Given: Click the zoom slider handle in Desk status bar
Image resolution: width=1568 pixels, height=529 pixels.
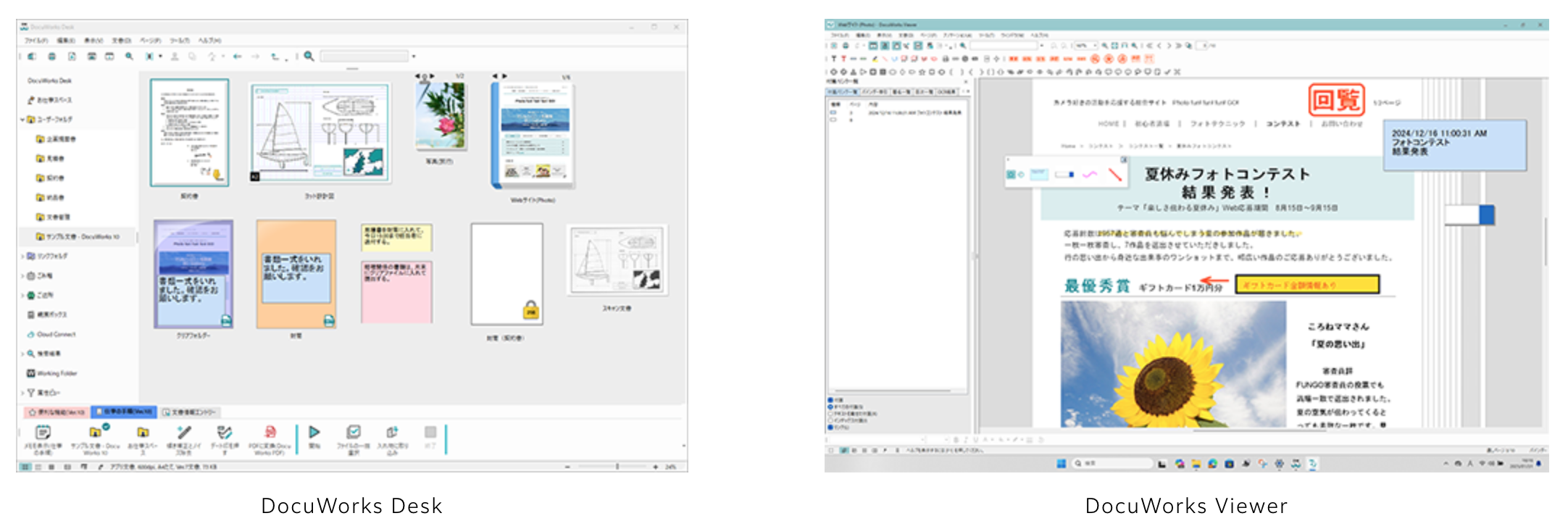Looking at the screenshot, I should [x=617, y=467].
